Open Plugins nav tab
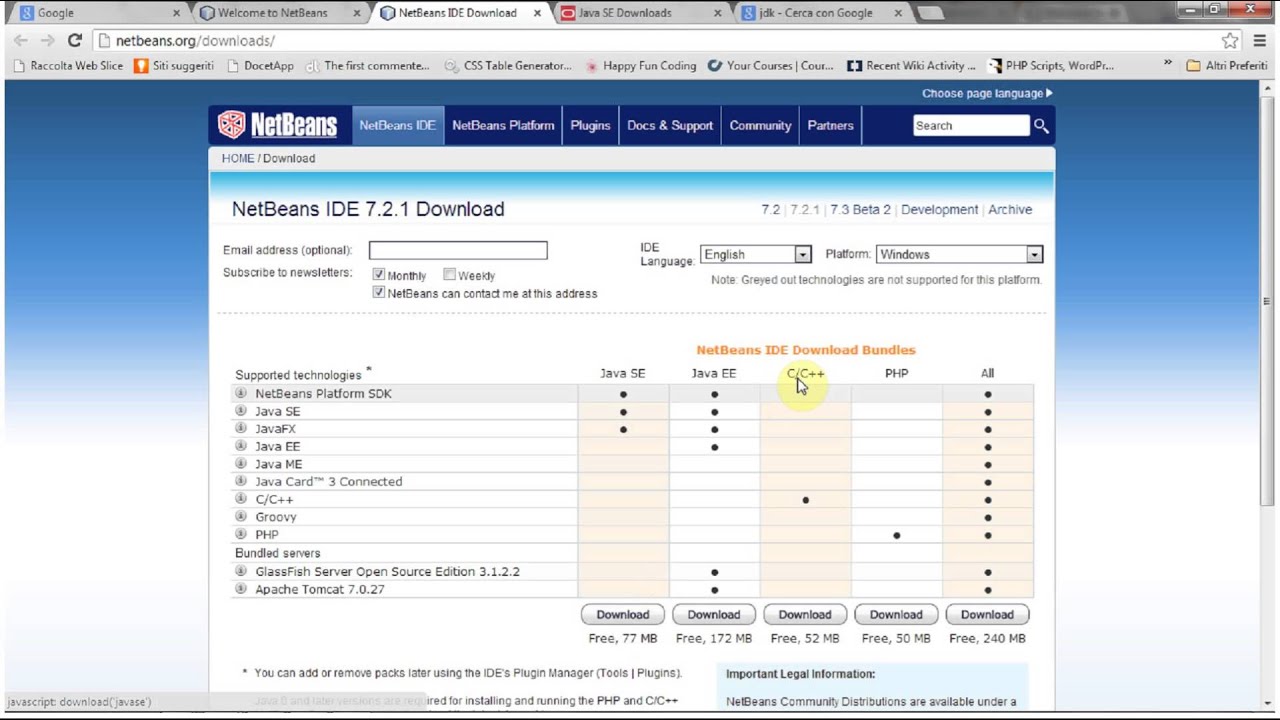The width and height of the screenshot is (1280, 720). click(x=590, y=125)
